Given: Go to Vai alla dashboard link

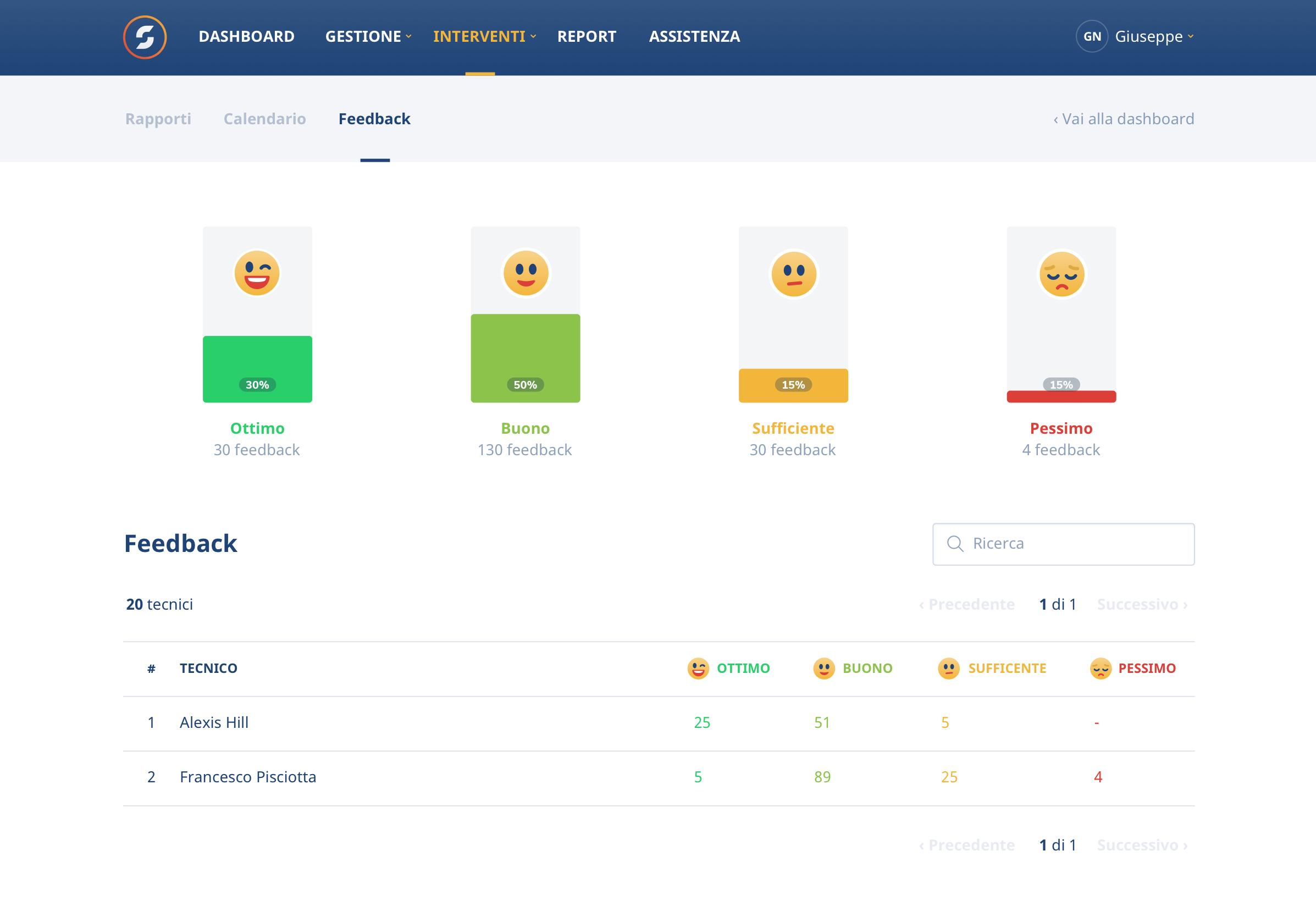Looking at the screenshot, I should click(x=1124, y=119).
